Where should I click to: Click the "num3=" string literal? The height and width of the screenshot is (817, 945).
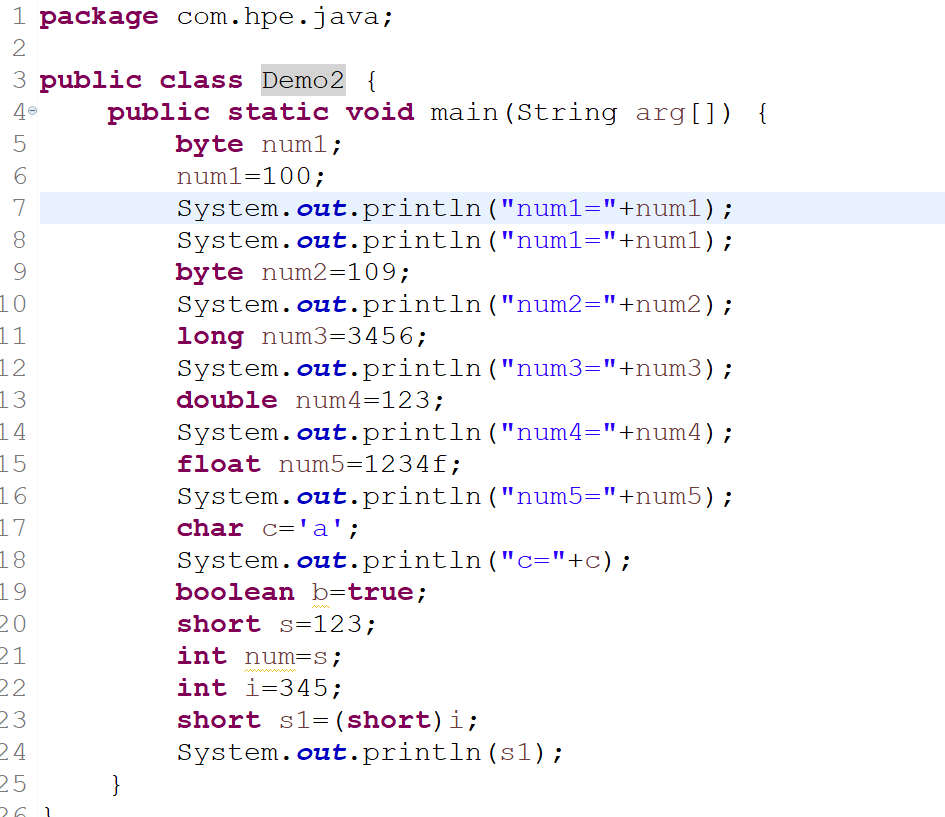pos(559,368)
